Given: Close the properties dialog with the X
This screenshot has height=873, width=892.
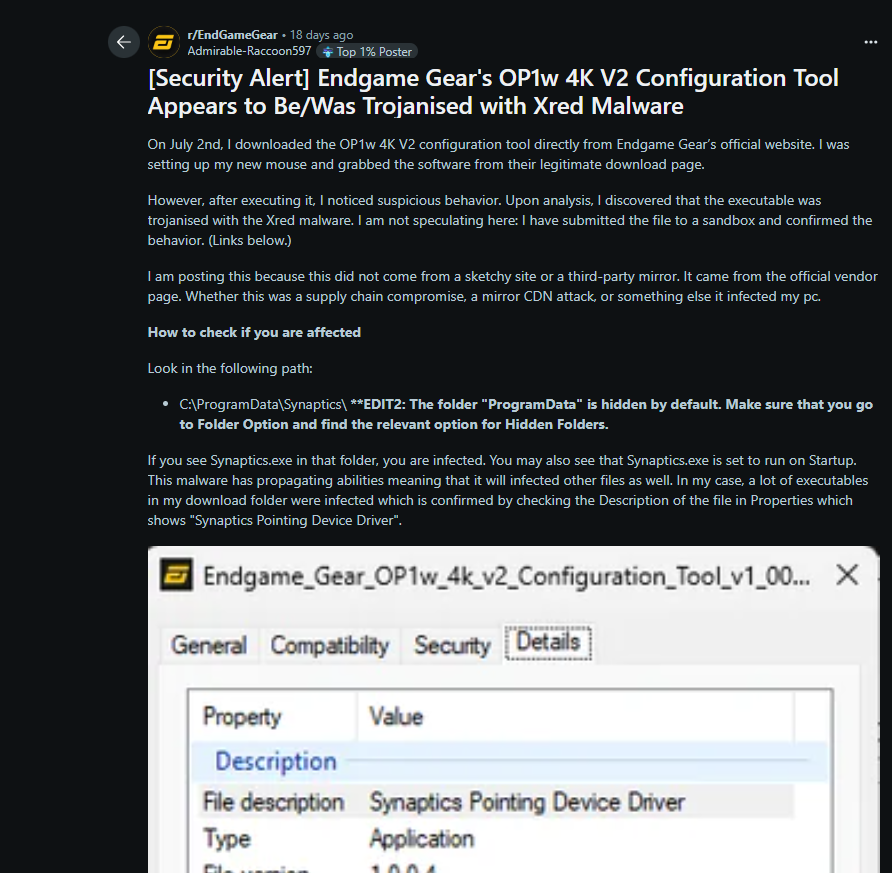Looking at the screenshot, I should click(847, 574).
